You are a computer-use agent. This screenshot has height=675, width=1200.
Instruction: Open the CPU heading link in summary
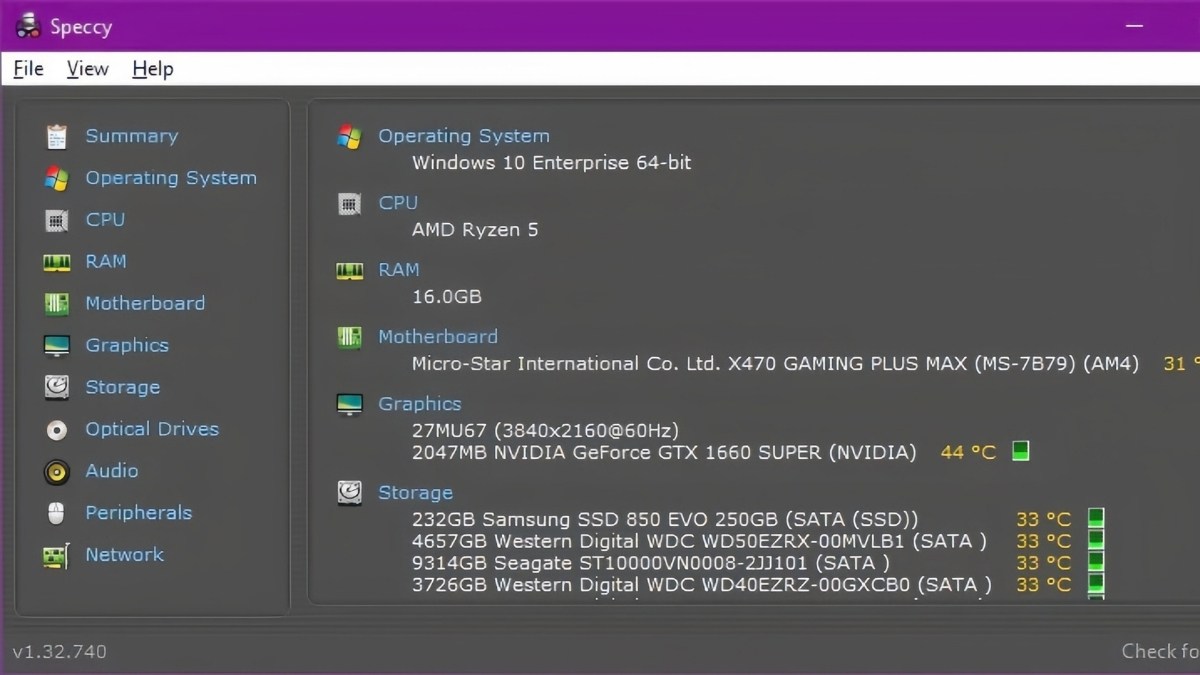coord(398,203)
